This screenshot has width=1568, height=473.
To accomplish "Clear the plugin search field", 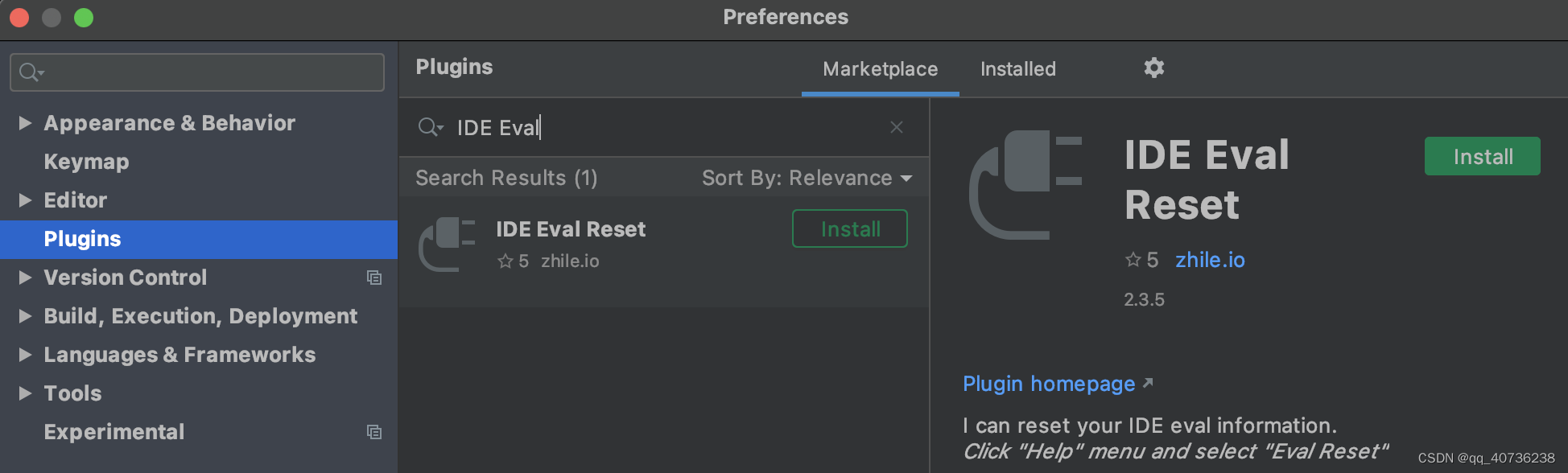I will [896, 127].
